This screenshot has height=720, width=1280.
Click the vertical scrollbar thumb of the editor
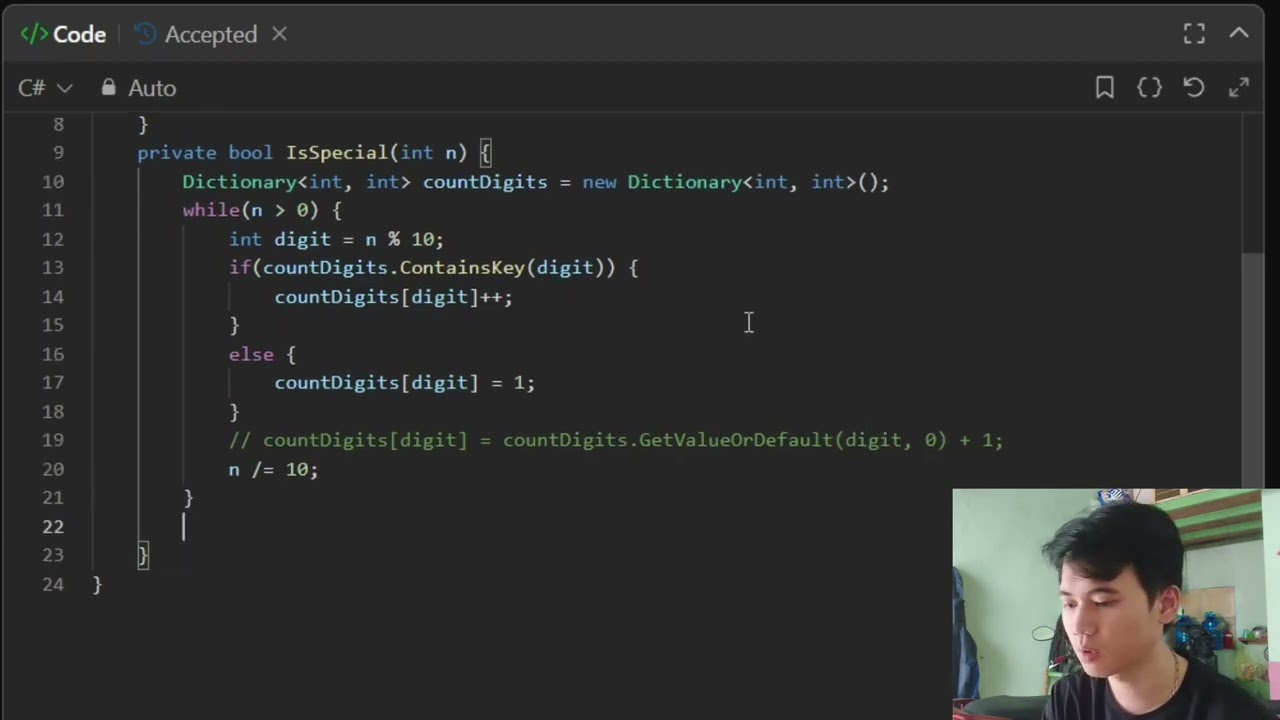click(x=1255, y=370)
